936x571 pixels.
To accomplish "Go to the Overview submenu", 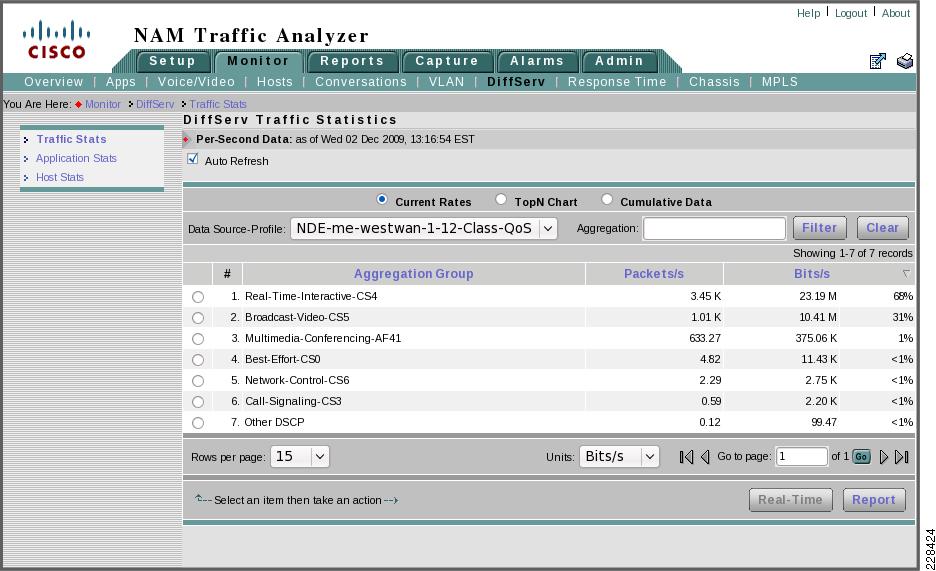I will click(54, 82).
